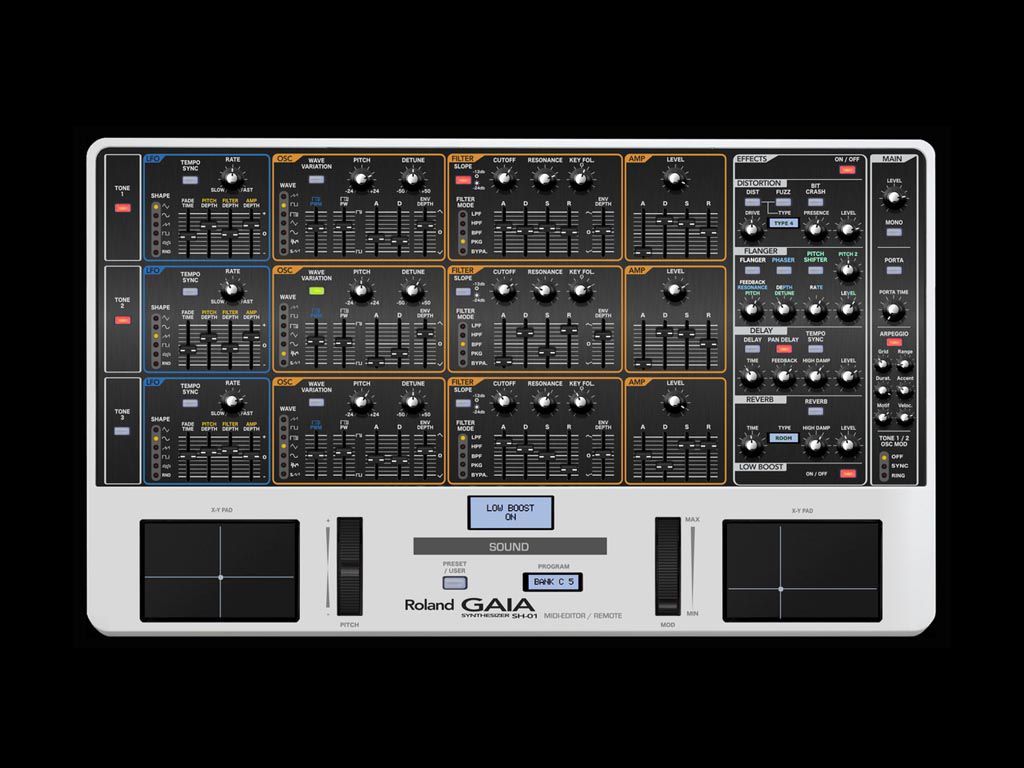Click the Distortion Presence knob
The image size is (1024, 768).
pyautogui.click(x=815, y=230)
